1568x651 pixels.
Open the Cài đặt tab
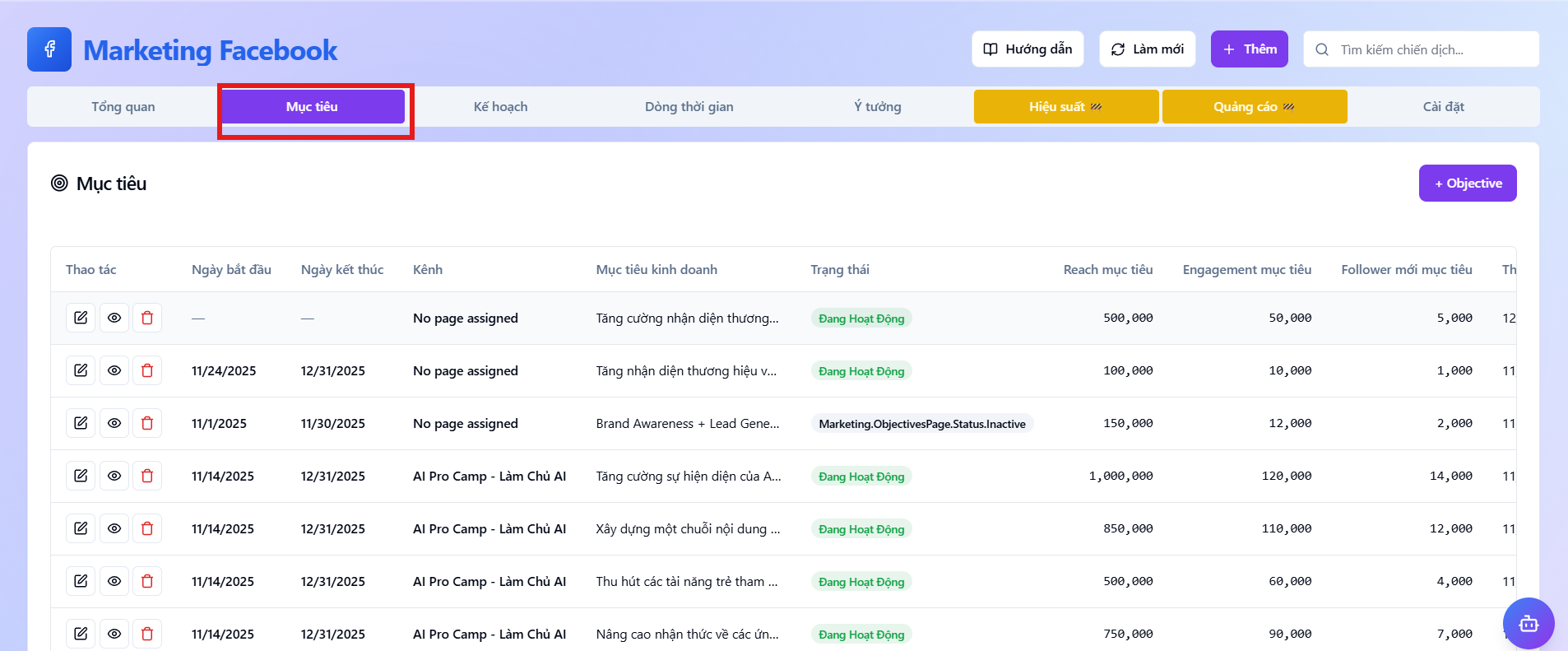pos(1444,107)
